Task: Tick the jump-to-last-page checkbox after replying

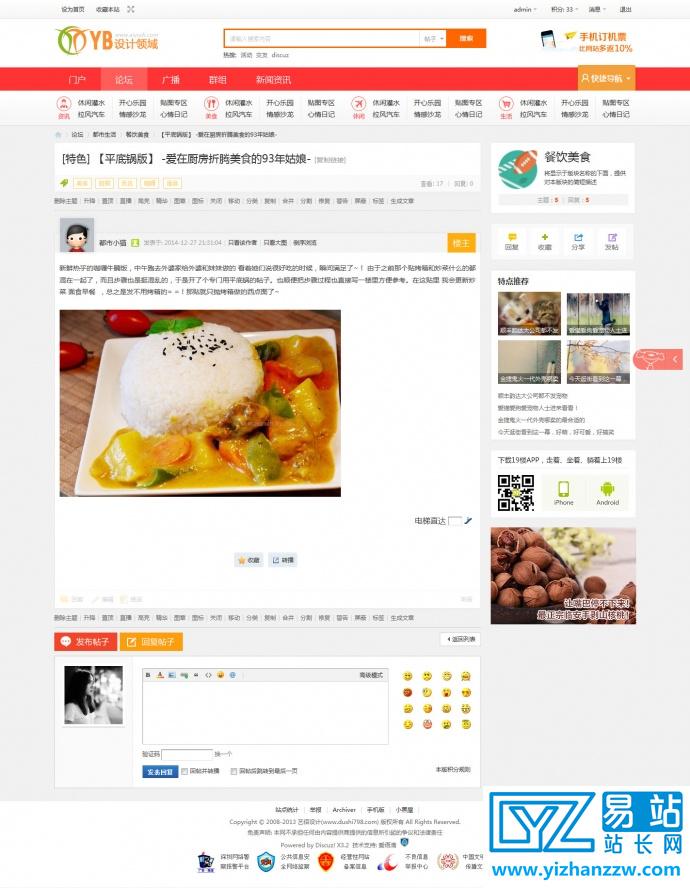Action: click(x=233, y=771)
